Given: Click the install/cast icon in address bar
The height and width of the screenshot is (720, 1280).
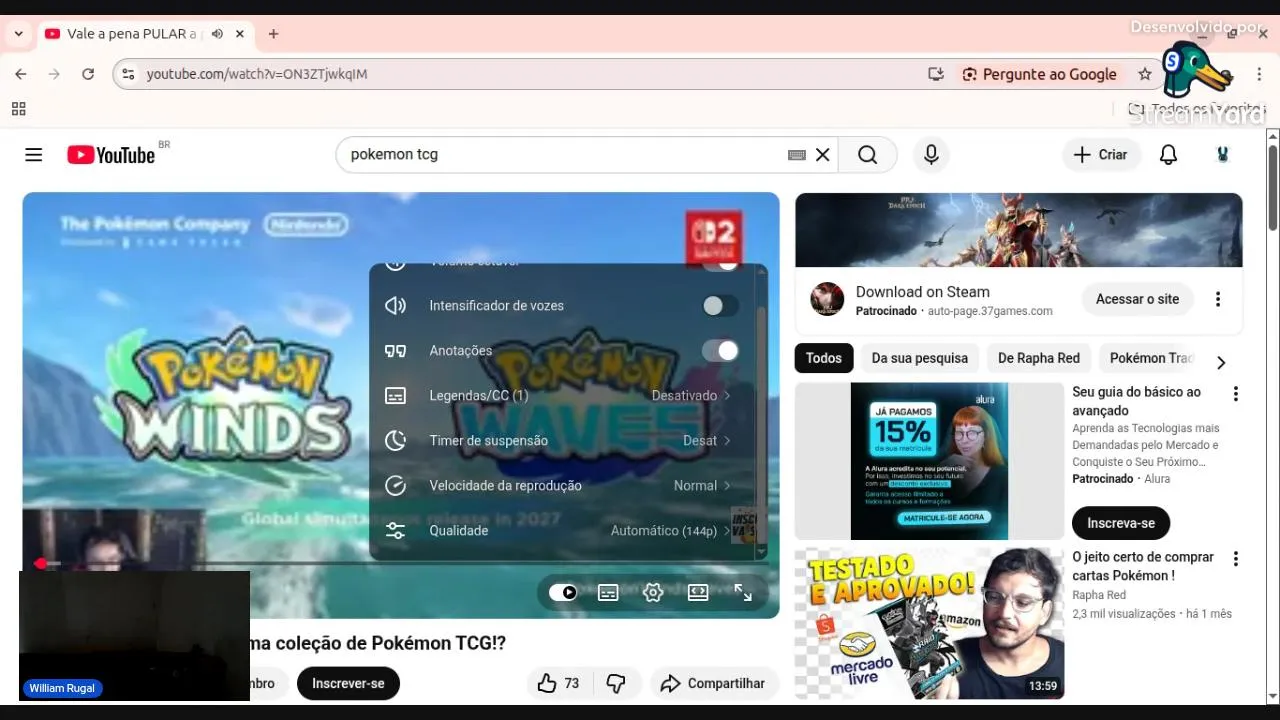Looking at the screenshot, I should point(936,74).
